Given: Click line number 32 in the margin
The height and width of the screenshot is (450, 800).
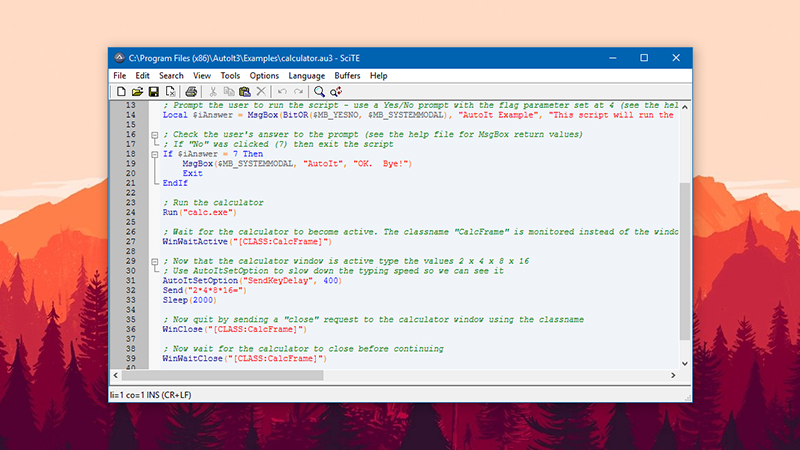Looking at the screenshot, I should tap(131, 290).
